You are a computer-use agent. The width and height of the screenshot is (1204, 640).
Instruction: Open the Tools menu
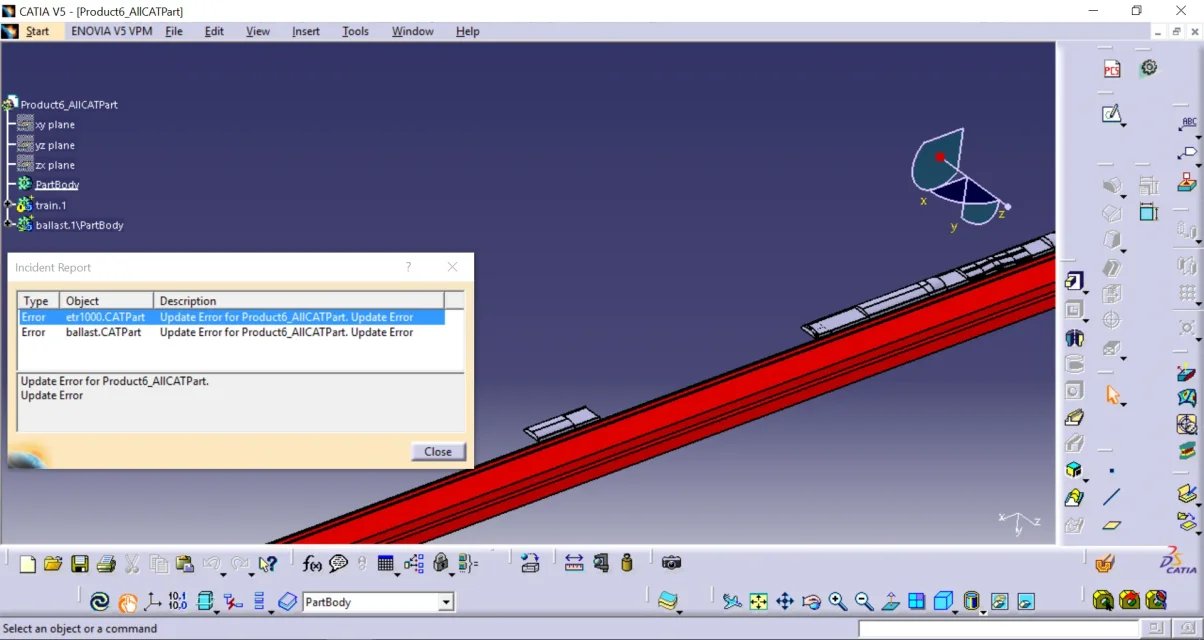[x=355, y=31]
